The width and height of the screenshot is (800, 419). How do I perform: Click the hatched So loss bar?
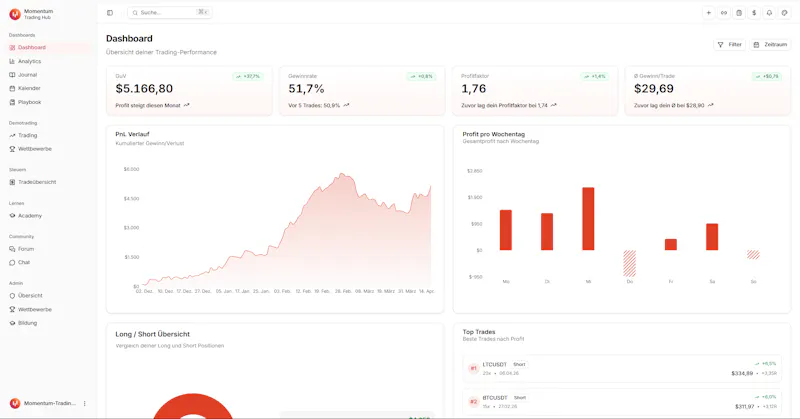754,255
